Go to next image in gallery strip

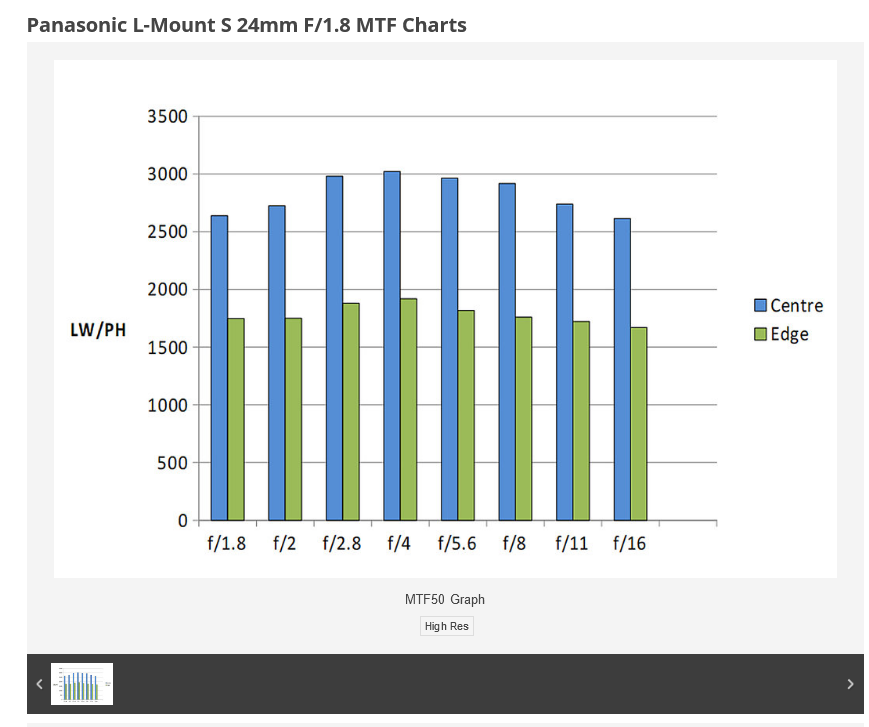point(850,684)
